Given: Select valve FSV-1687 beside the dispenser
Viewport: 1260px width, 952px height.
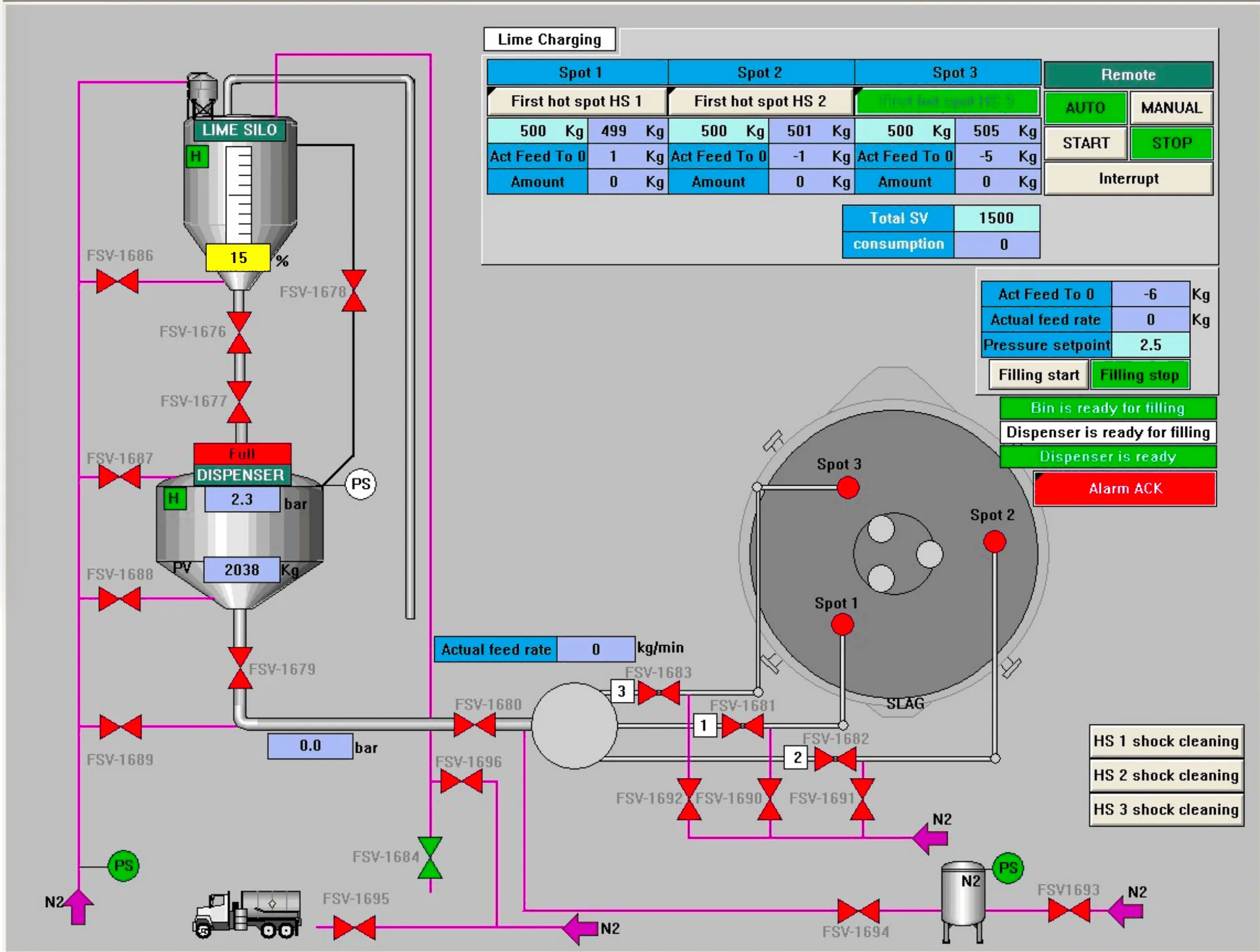Looking at the screenshot, I should (x=119, y=477).
